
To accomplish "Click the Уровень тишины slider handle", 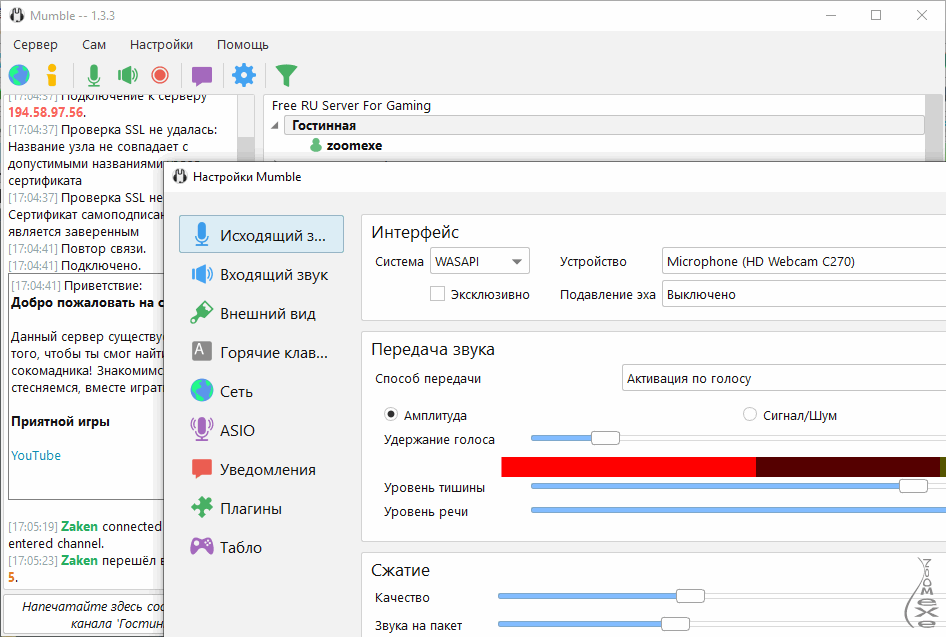I will pyautogui.click(x=913, y=486).
